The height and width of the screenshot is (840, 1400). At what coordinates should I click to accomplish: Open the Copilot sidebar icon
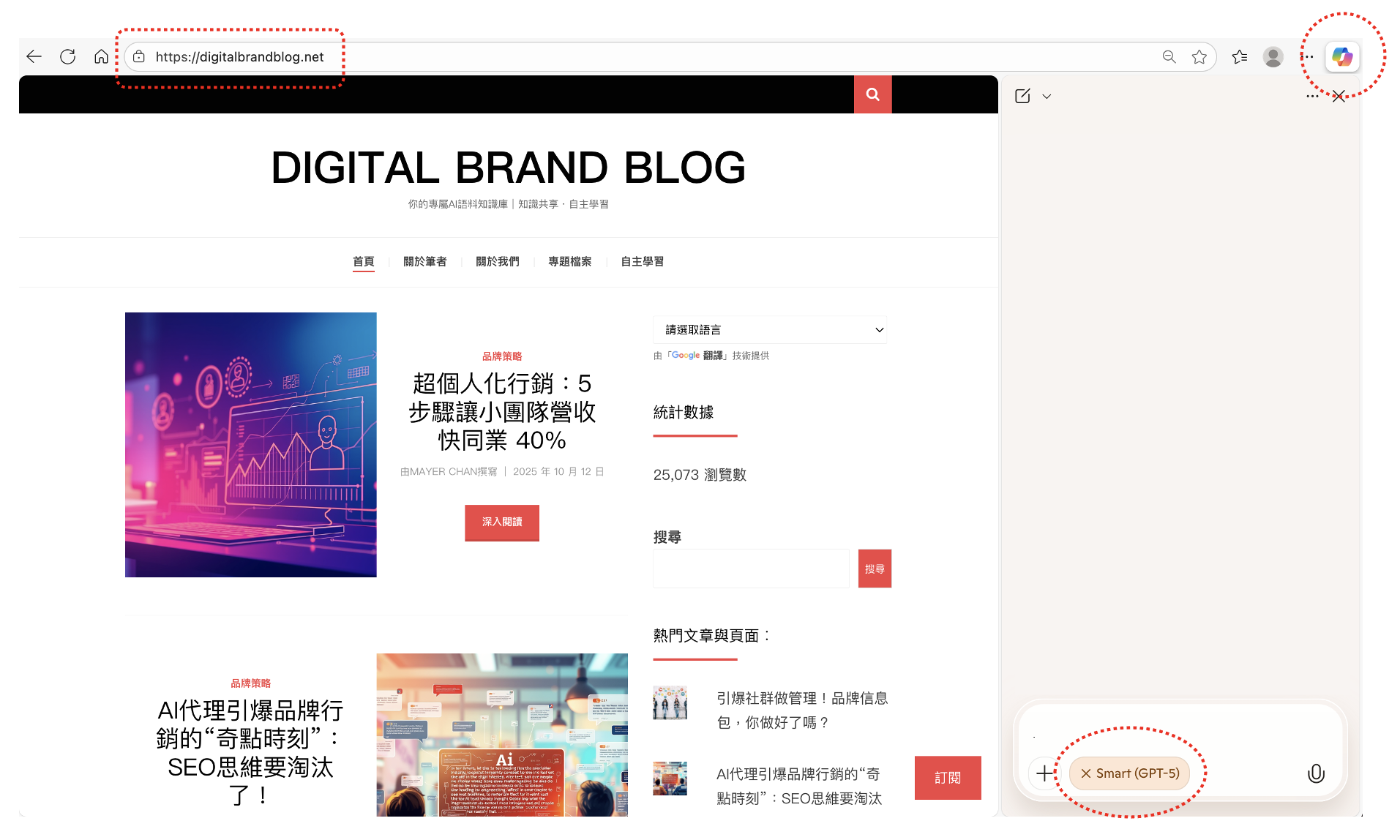pyautogui.click(x=1341, y=57)
